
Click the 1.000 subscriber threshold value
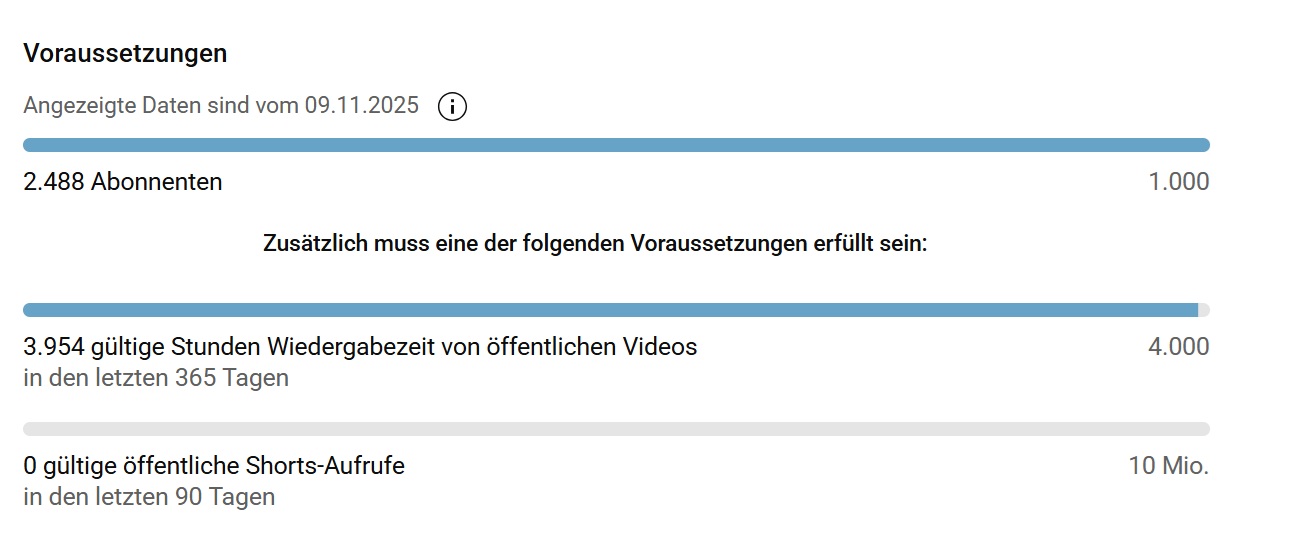pos(1179,182)
